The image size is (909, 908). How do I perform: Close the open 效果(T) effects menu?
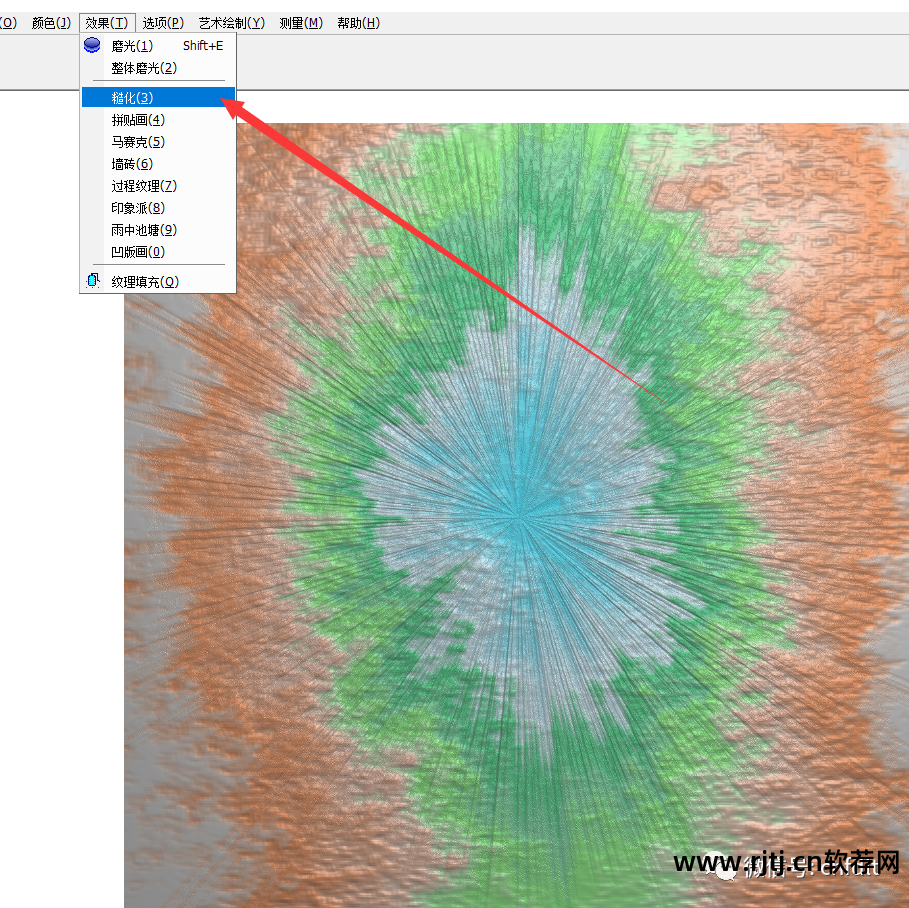pyautogui.click(x=106, y=23)
